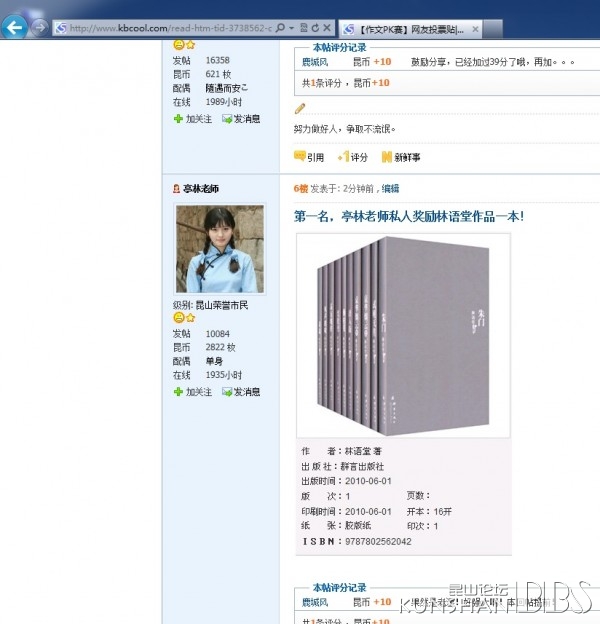
Task: Click the compatibility view icon
Action: tap(304, 28)
